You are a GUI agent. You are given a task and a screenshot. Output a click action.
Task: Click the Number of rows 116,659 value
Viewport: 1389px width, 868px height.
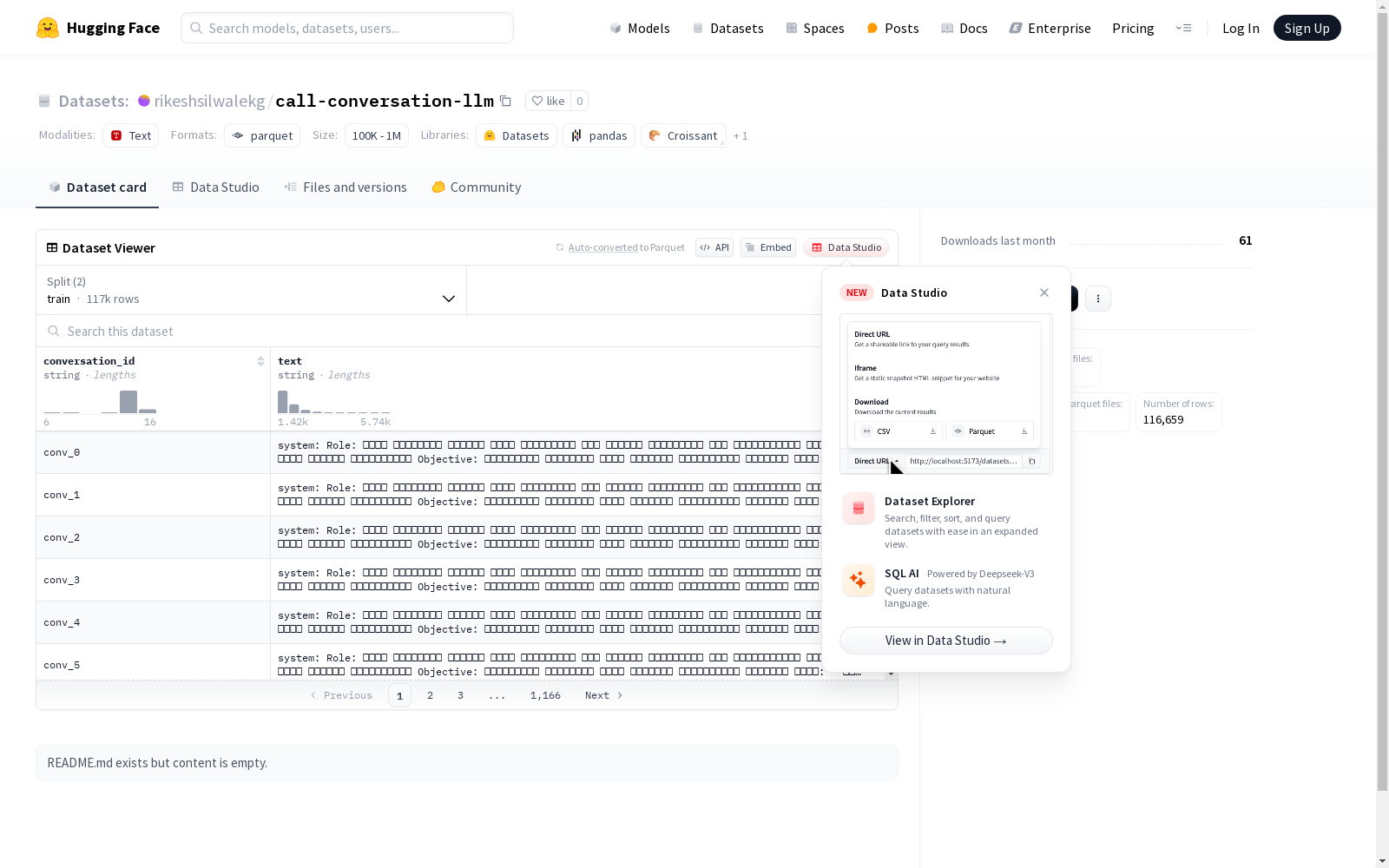[x=1163, y=420]
